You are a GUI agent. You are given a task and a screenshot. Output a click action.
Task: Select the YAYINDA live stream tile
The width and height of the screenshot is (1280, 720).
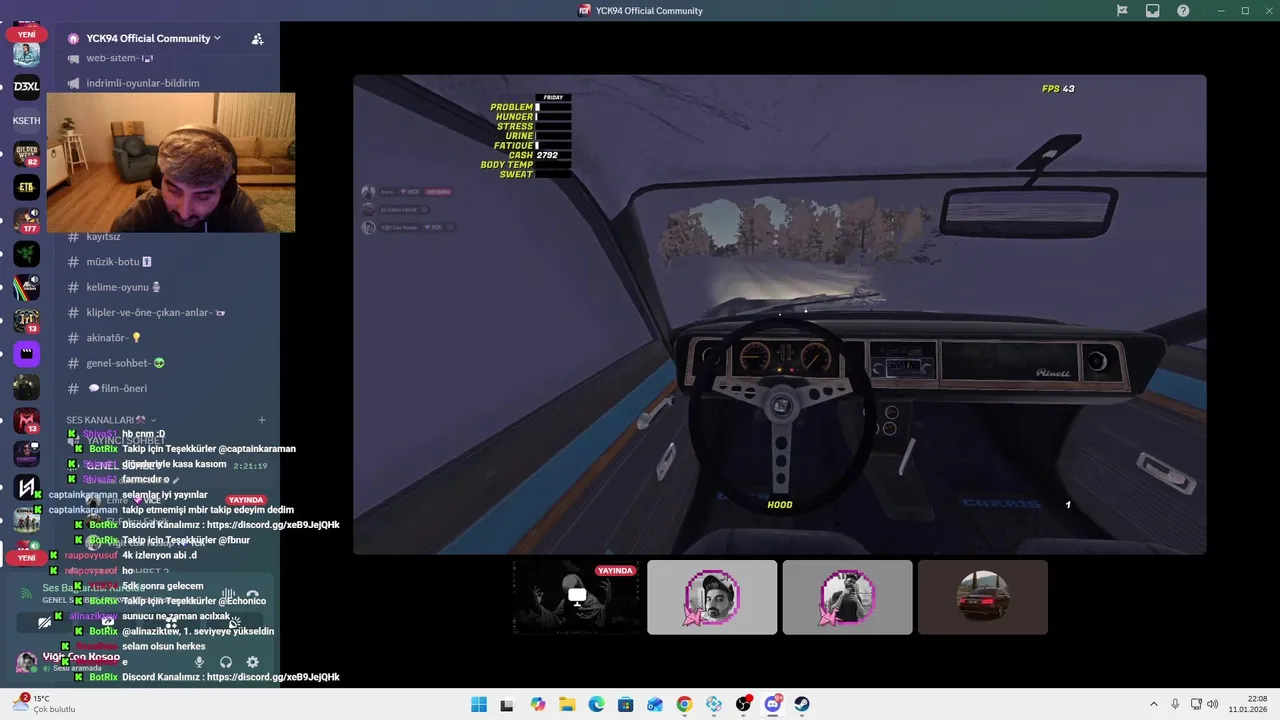(577, 597)
